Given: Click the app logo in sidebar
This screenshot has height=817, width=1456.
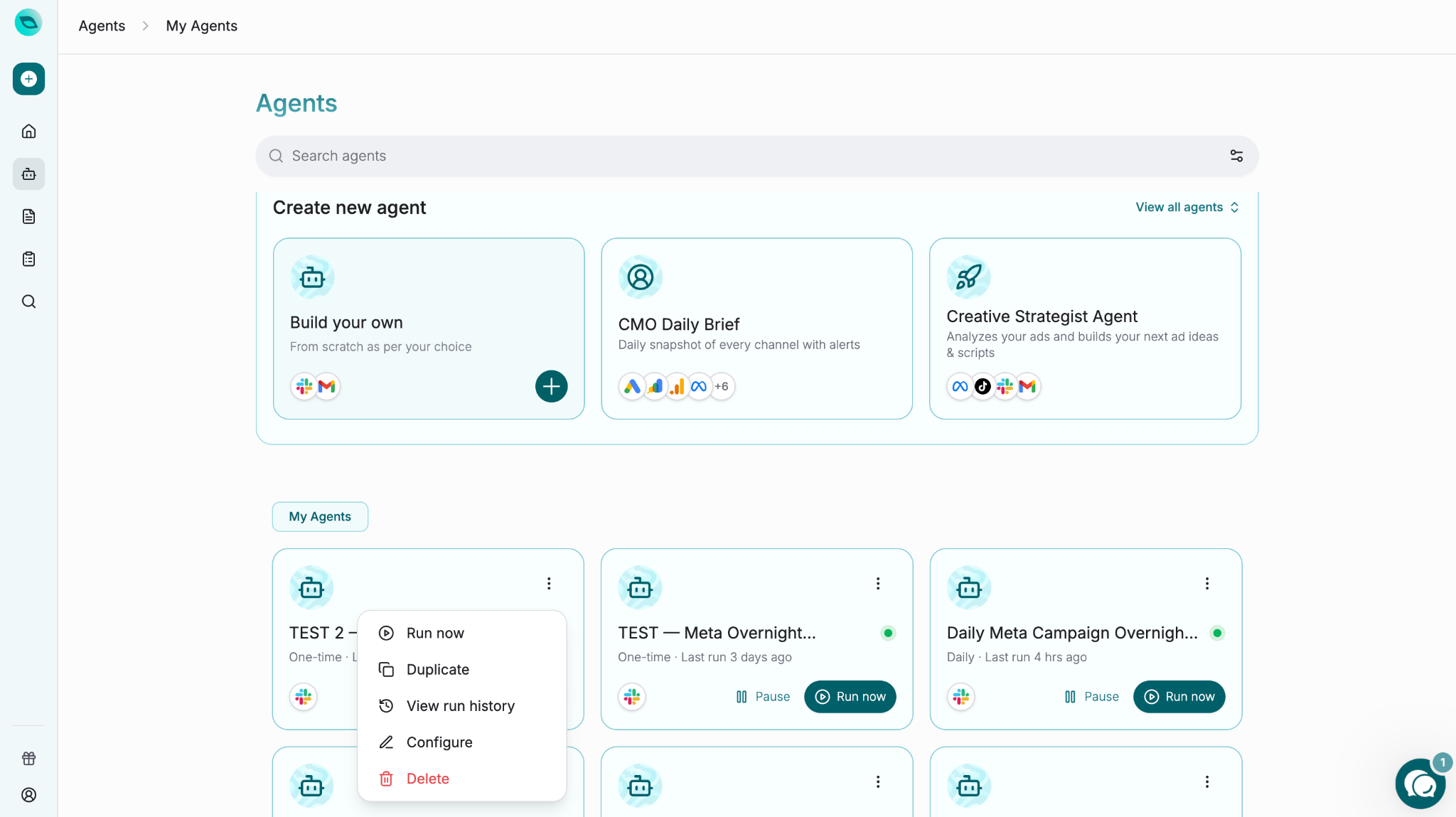Looking at the screenshot, I should [x=28, y=22].
